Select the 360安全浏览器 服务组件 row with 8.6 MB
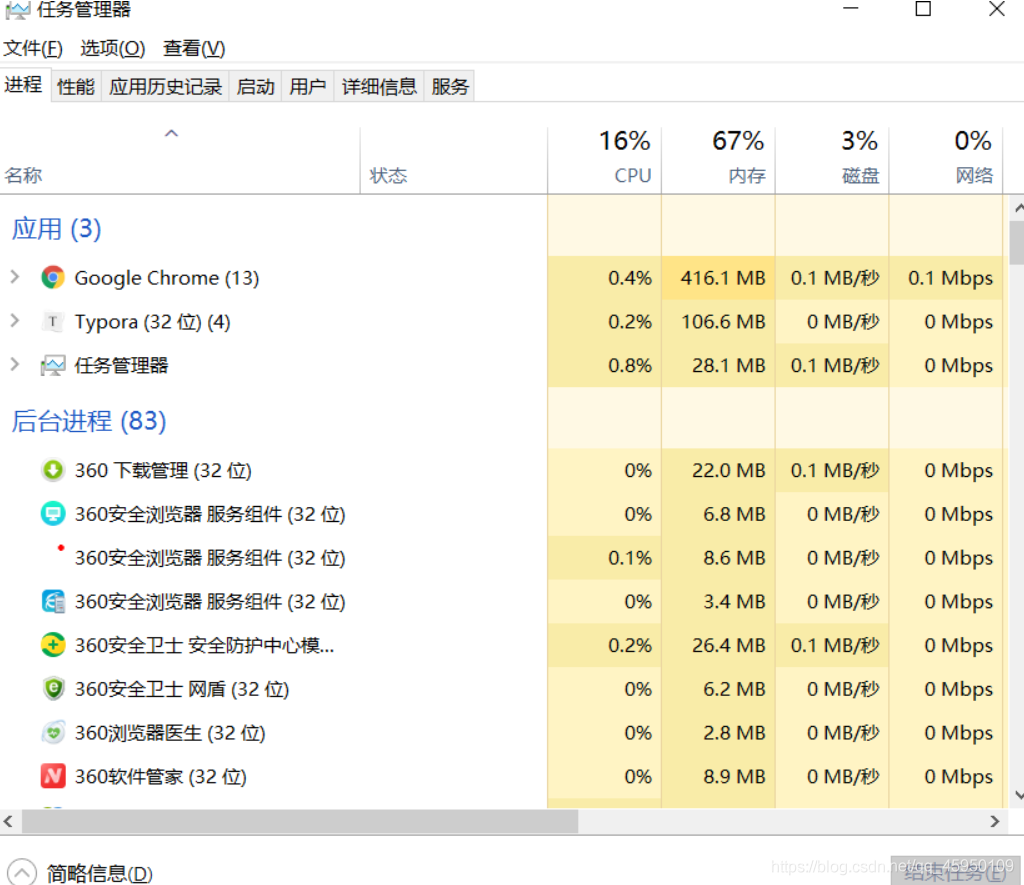1024x885 pixels. click(501, 558)
